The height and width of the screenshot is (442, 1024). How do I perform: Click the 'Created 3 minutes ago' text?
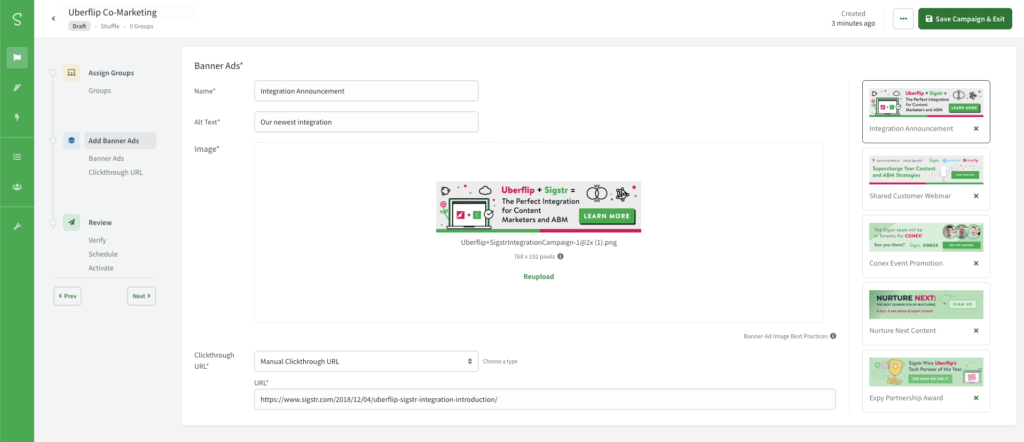click(x=853, y=18)
